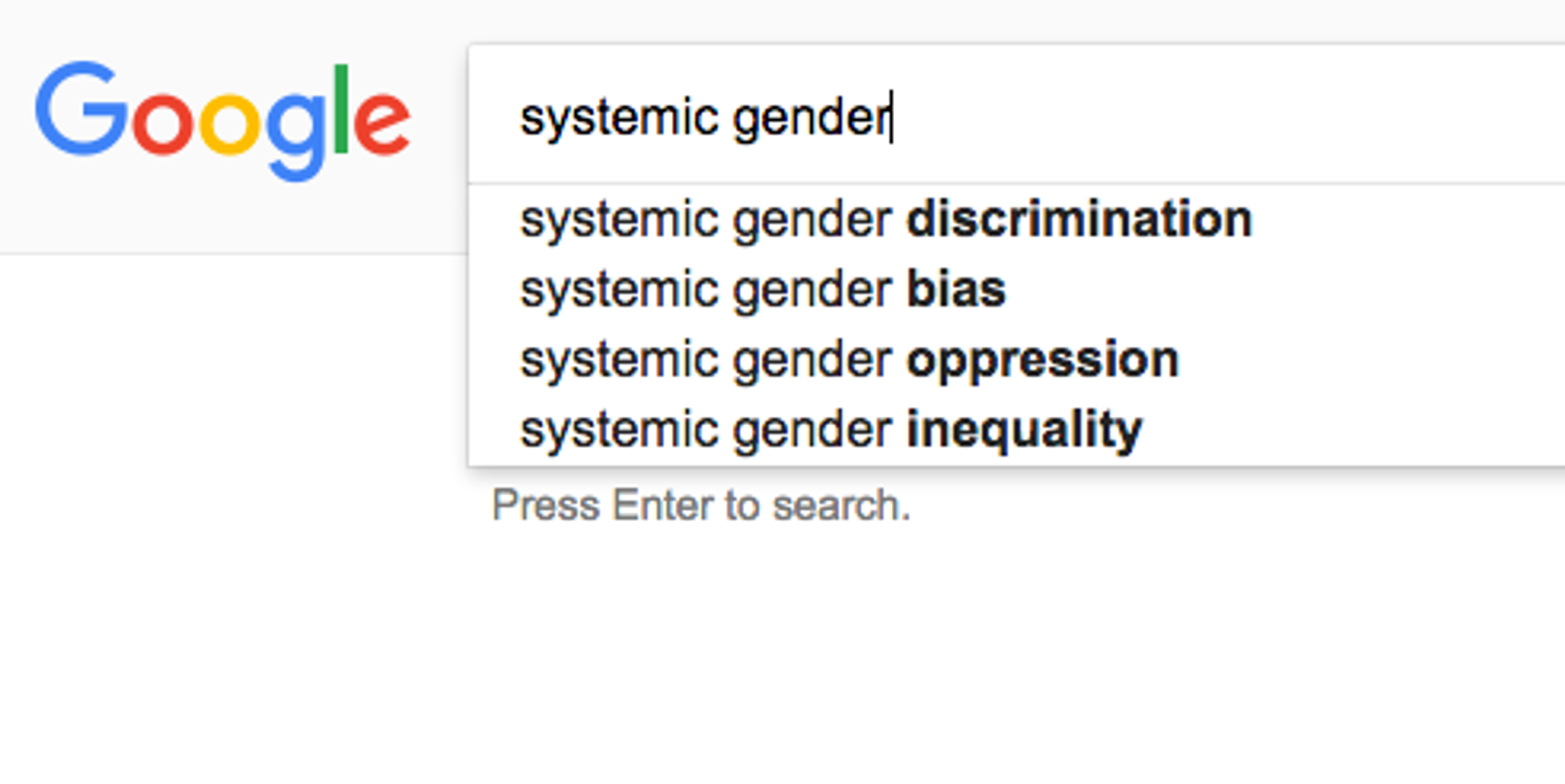Viewport: 1565px width, 784px height.
Task: Click inside the search input field
Action: 1043,113
